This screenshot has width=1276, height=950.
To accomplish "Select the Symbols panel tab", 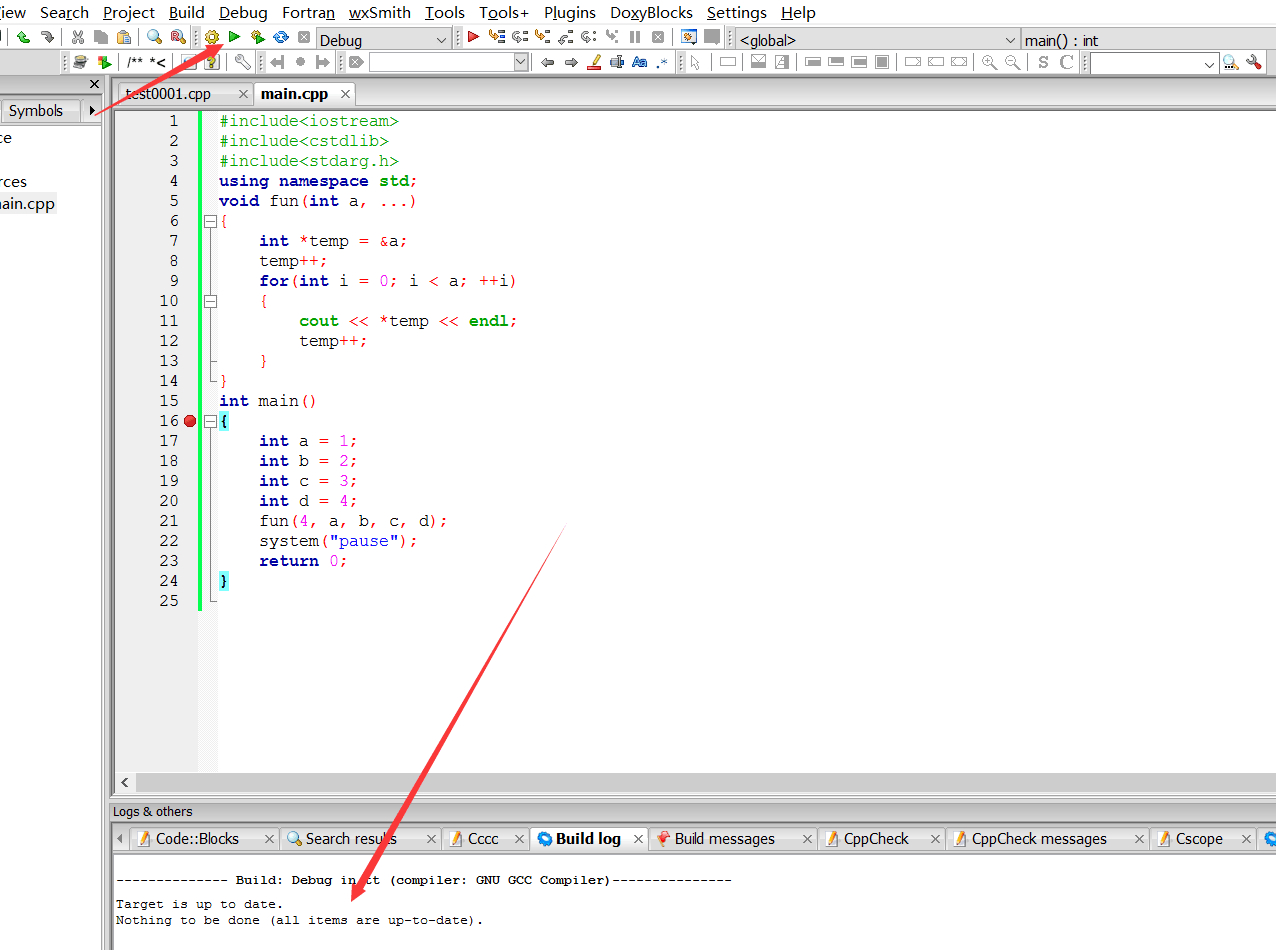I will (x=36, y=111).
